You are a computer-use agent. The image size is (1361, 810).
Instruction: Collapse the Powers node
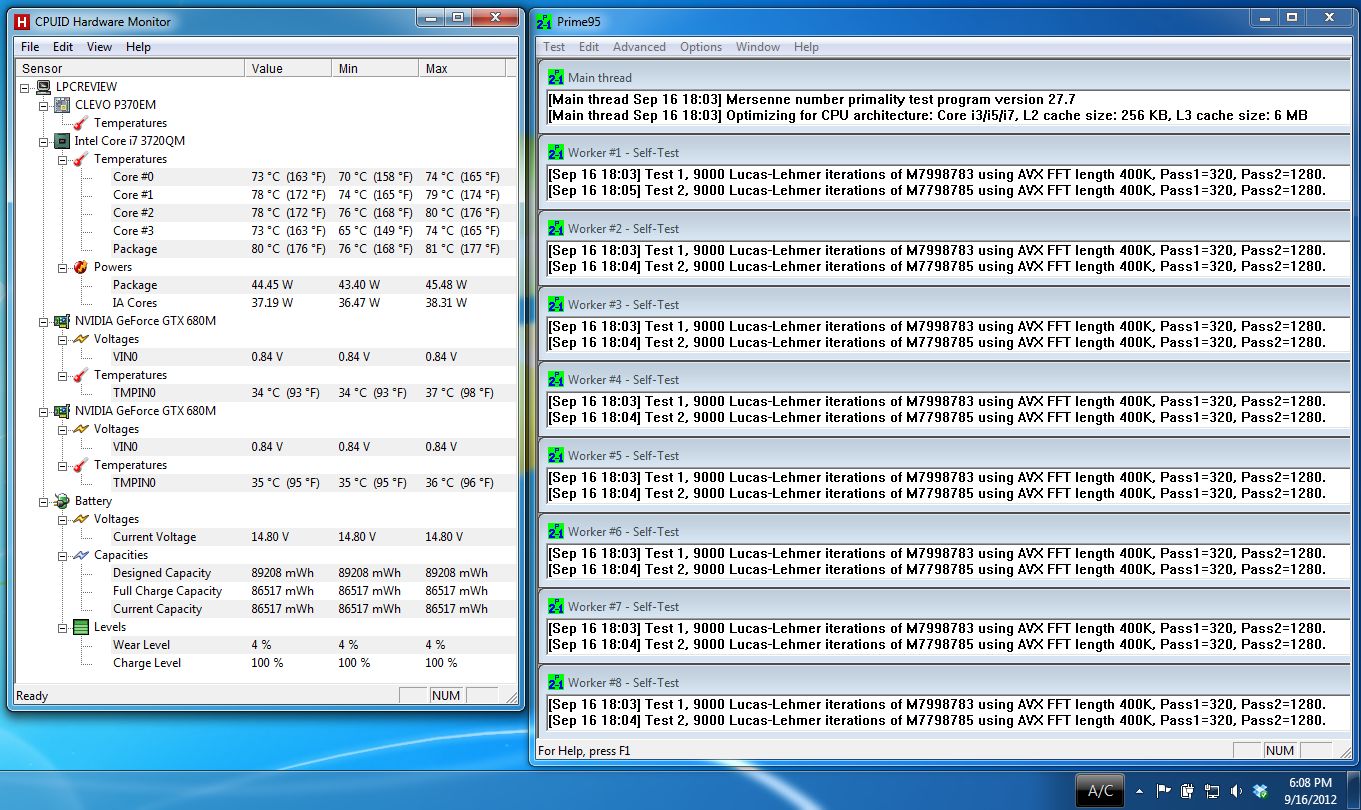(63, 267)
